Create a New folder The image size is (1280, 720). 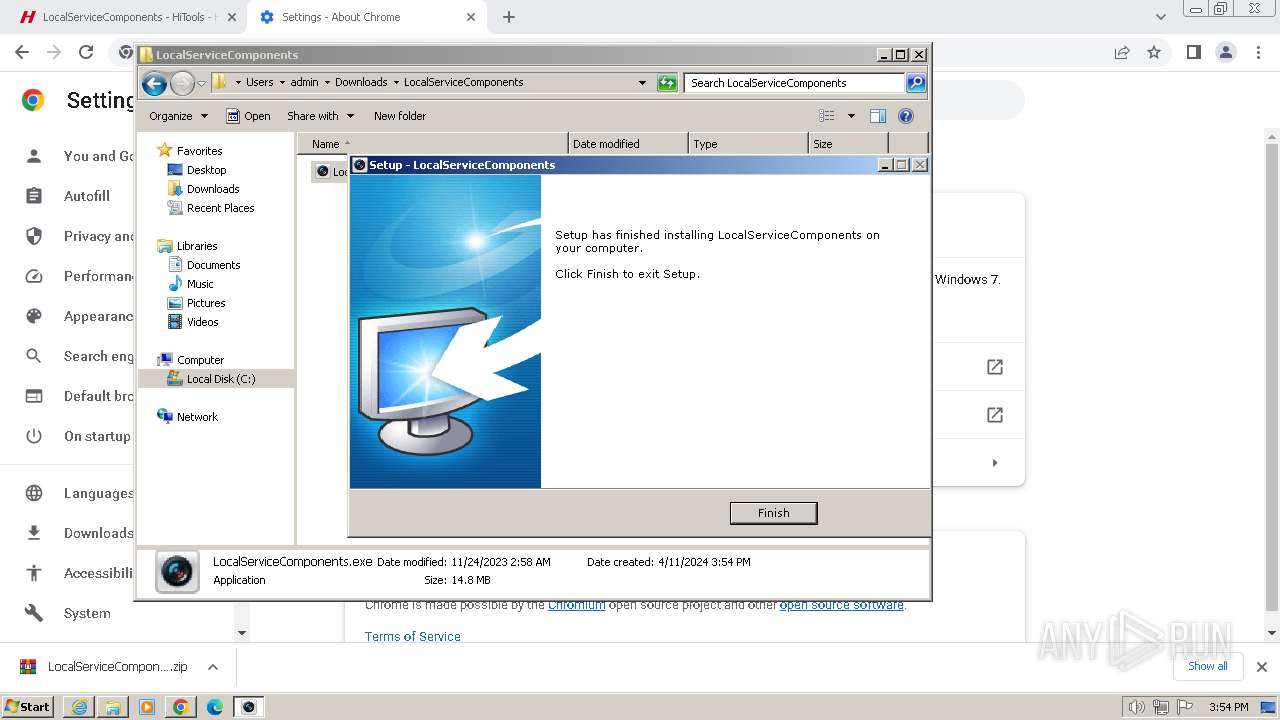(400, 116)
